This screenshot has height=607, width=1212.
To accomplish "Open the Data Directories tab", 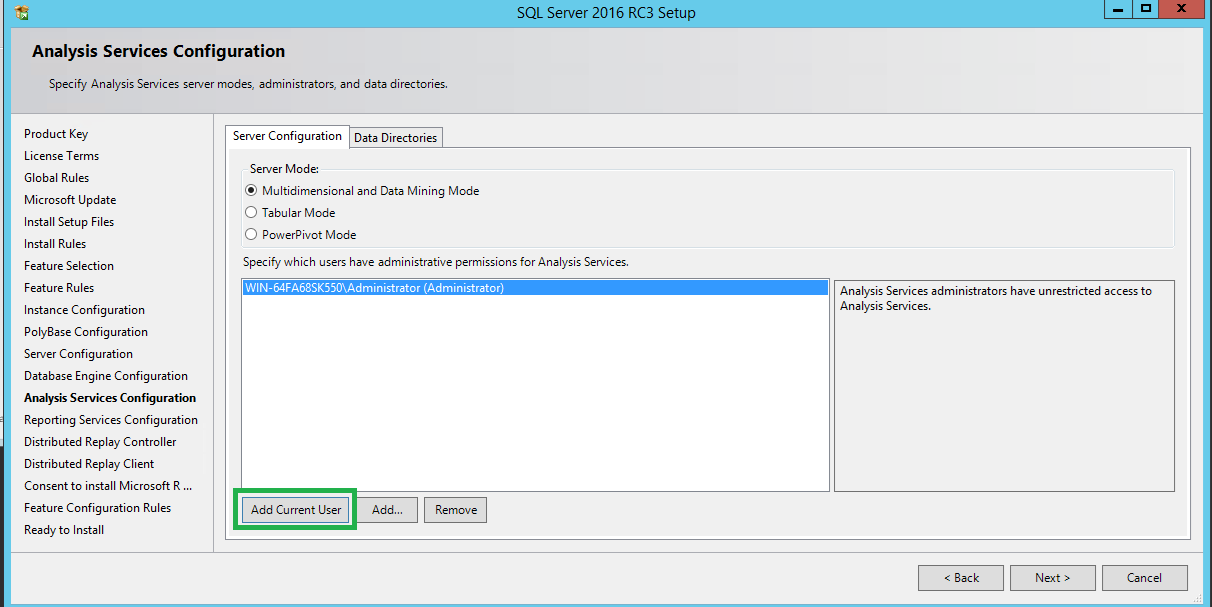I will pyautogui.click(x=396, y=138).
